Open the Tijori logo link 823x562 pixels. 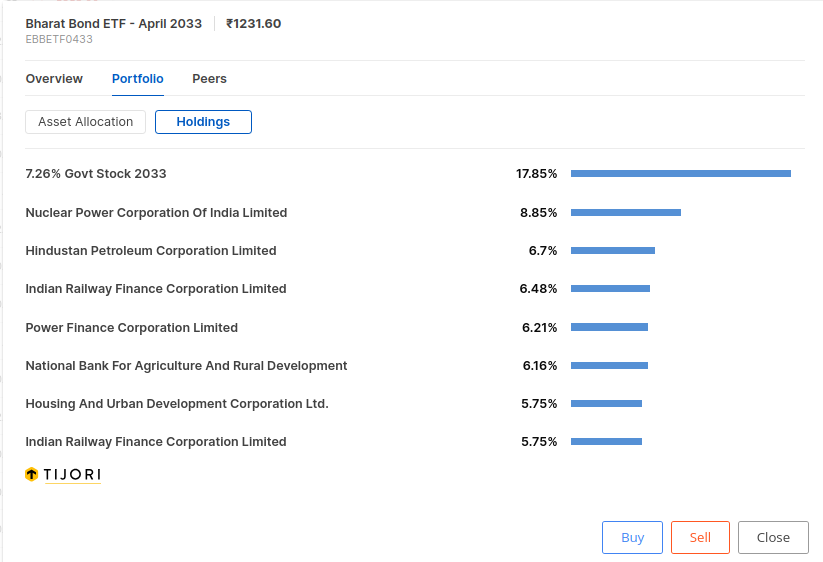click(63, 474)
